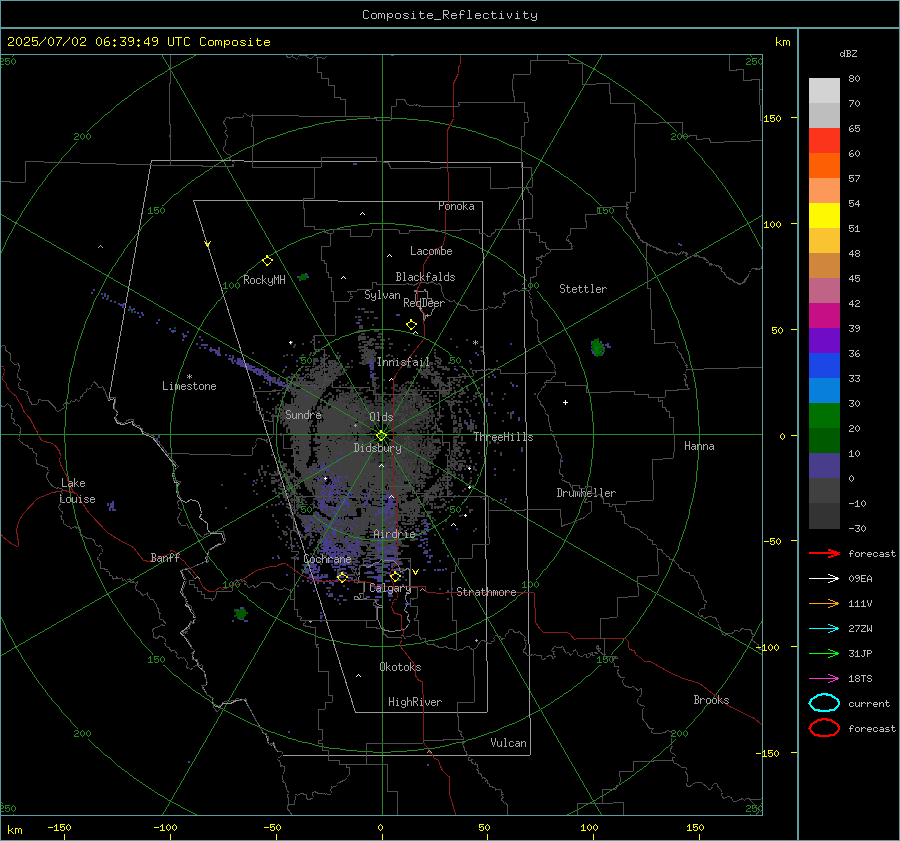Click the yellow diamond marker above Calgary
Viewport: 900px width, 841px height.
pos(395,576)
